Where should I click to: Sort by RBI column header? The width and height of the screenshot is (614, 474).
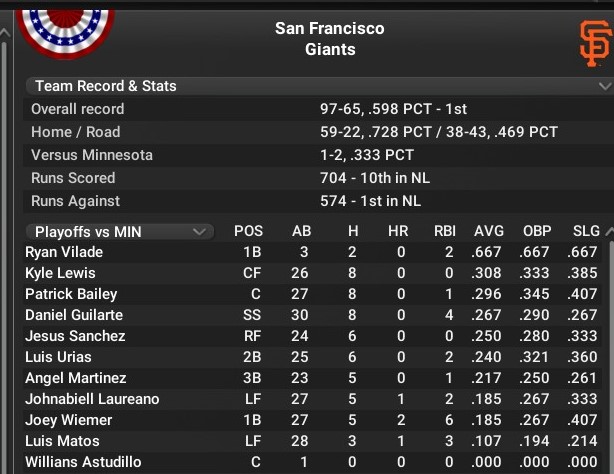[x=445, y=232]
